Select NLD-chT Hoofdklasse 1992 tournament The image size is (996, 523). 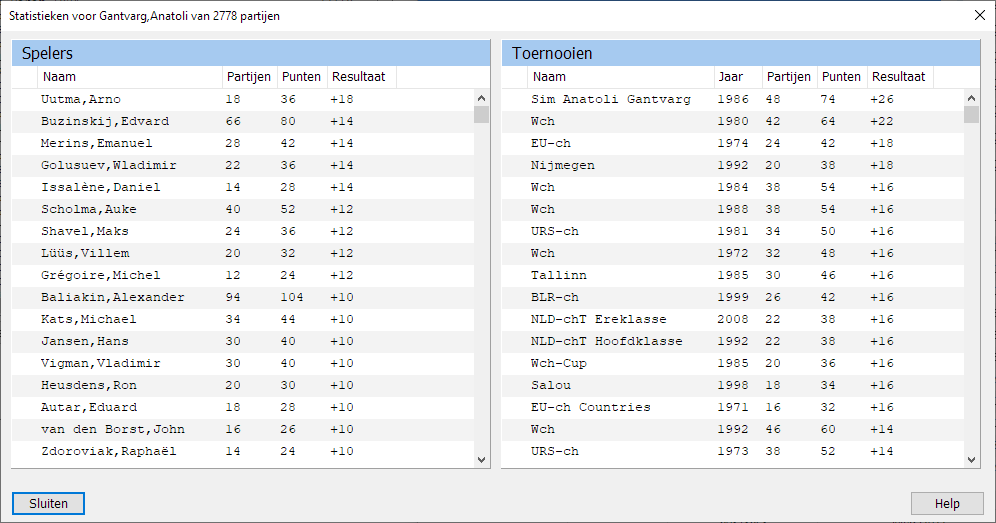(733, 341)
